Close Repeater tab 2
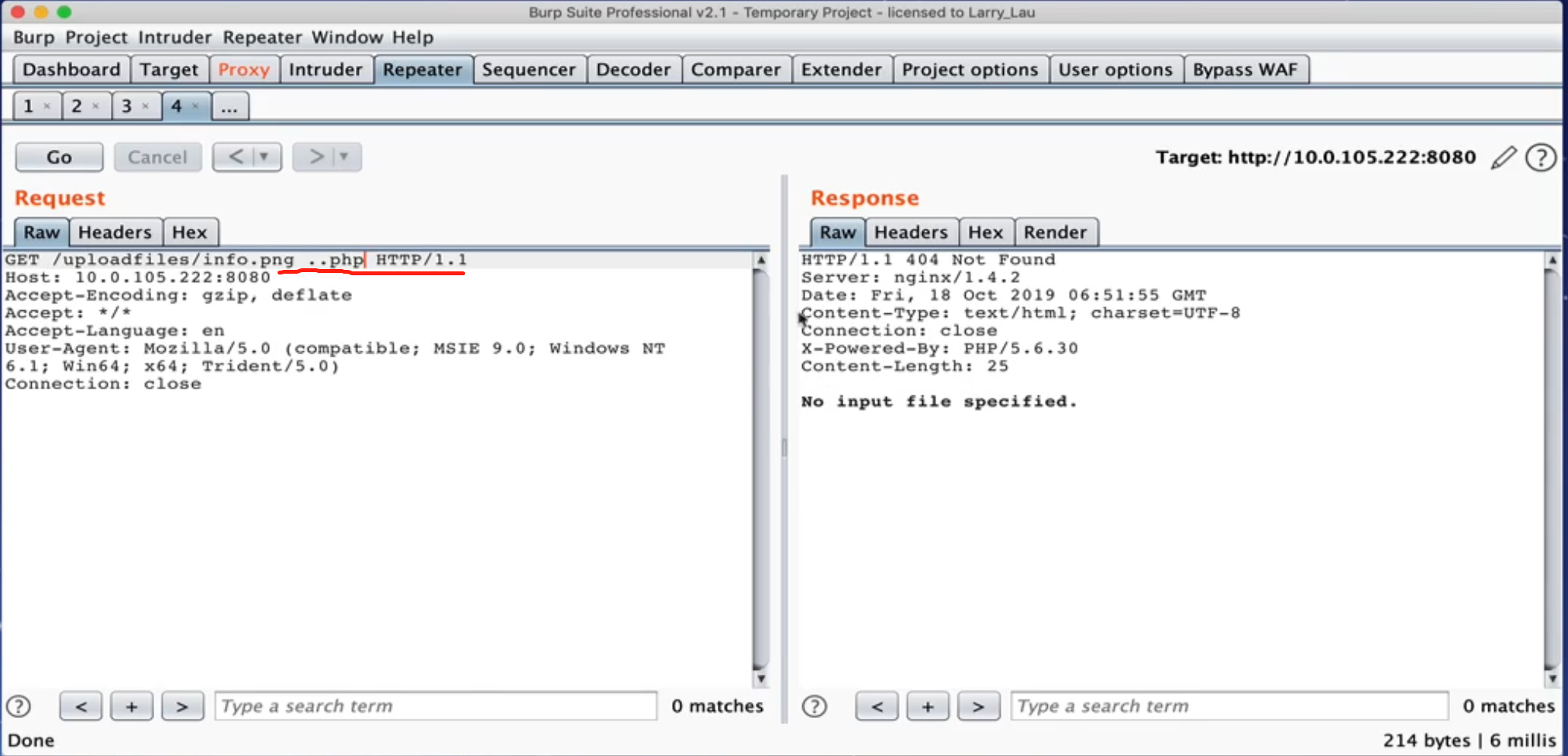The width and height of the screenshot is (1568, 756). [96, 106]
